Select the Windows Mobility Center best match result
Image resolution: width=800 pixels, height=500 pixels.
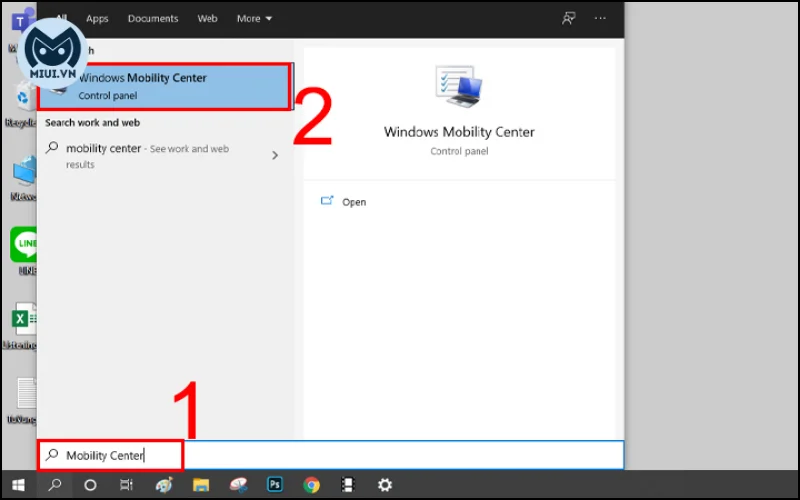click(x=165, y=86)
